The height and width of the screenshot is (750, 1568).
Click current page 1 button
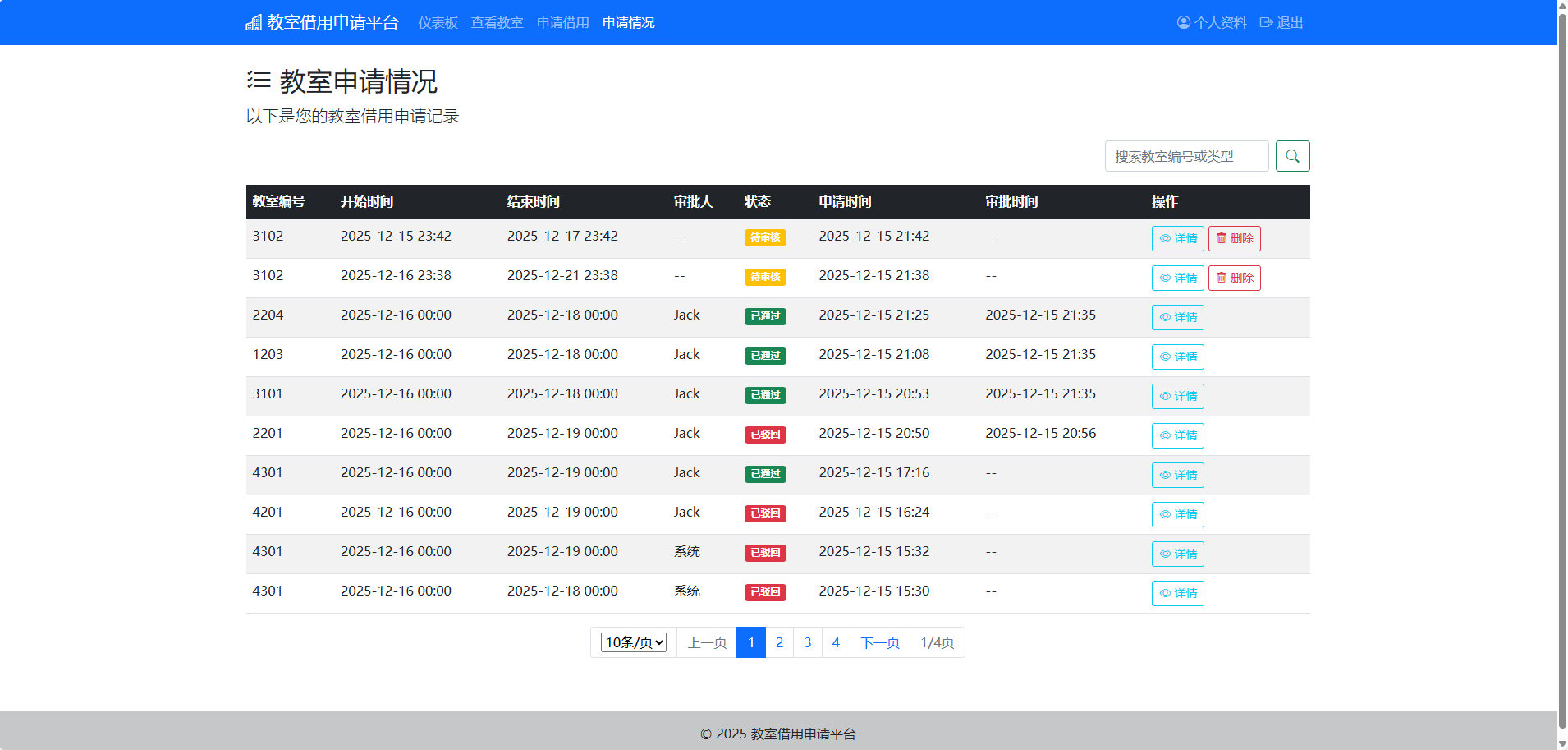(x=751, y=642)
